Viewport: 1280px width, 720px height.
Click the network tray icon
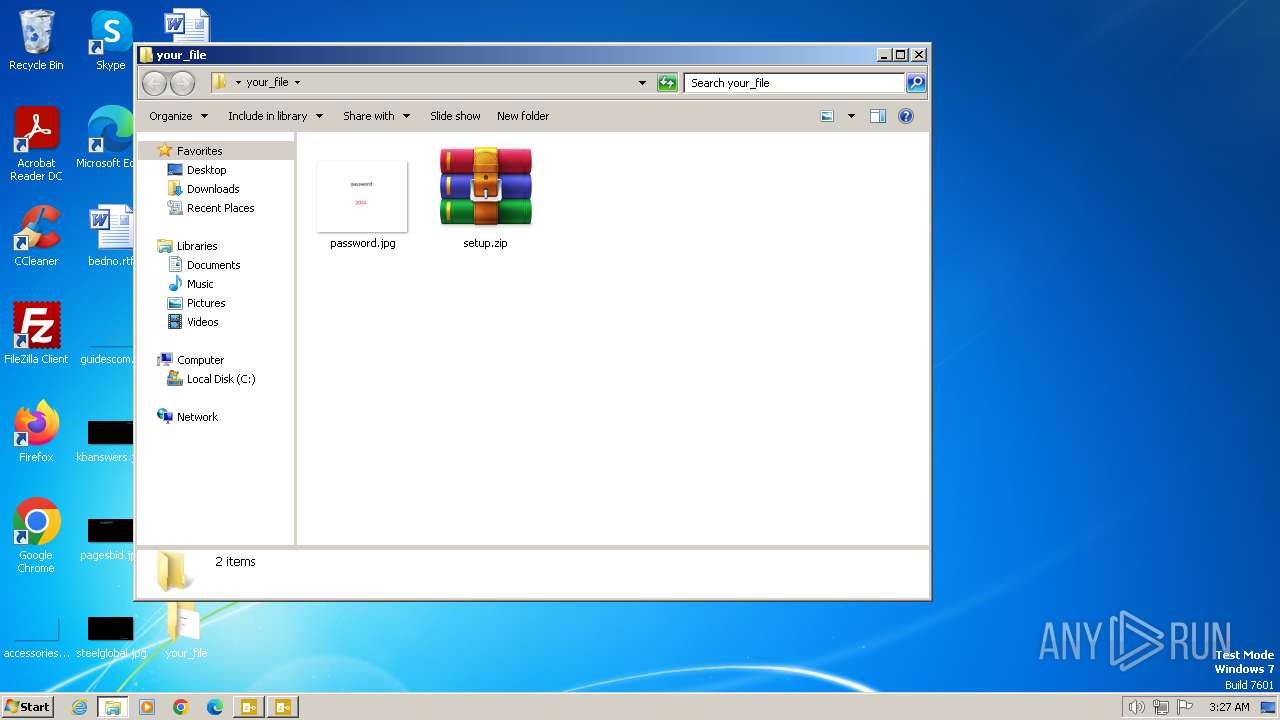[x=1160, y=707]
